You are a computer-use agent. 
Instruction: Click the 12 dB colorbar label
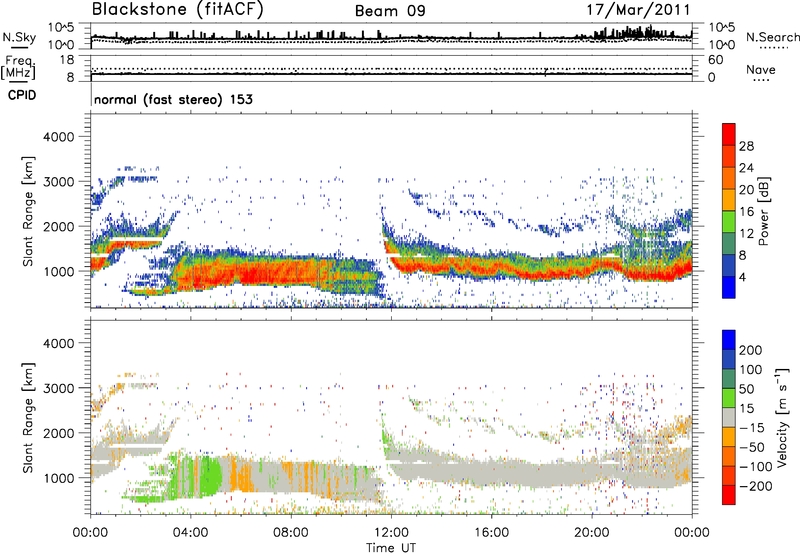point(746,234)
